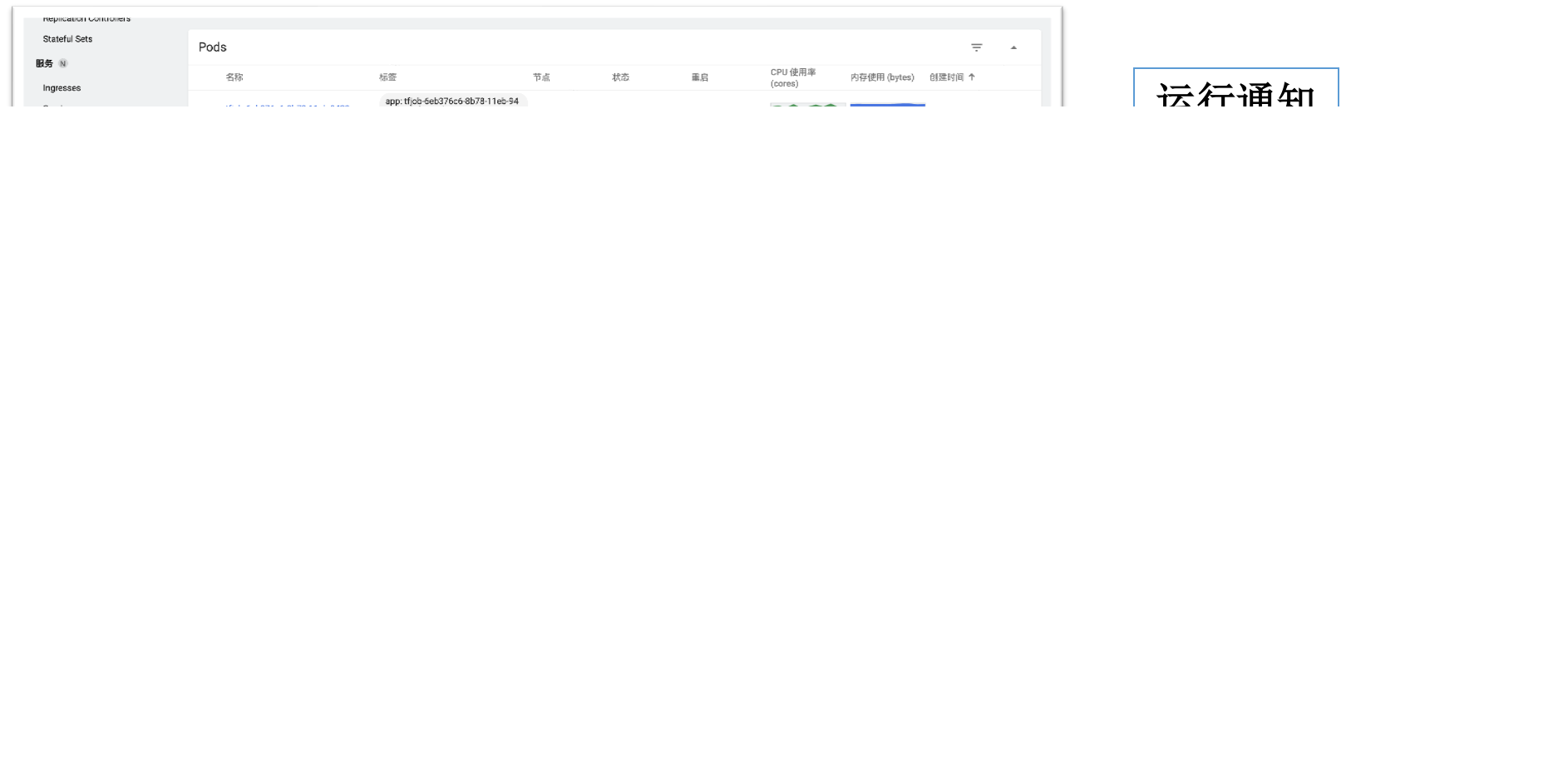Open Stateful Sets in the sidebar
The width and height of the screenshot is (1568, 772).
click(x=67, y=39)
